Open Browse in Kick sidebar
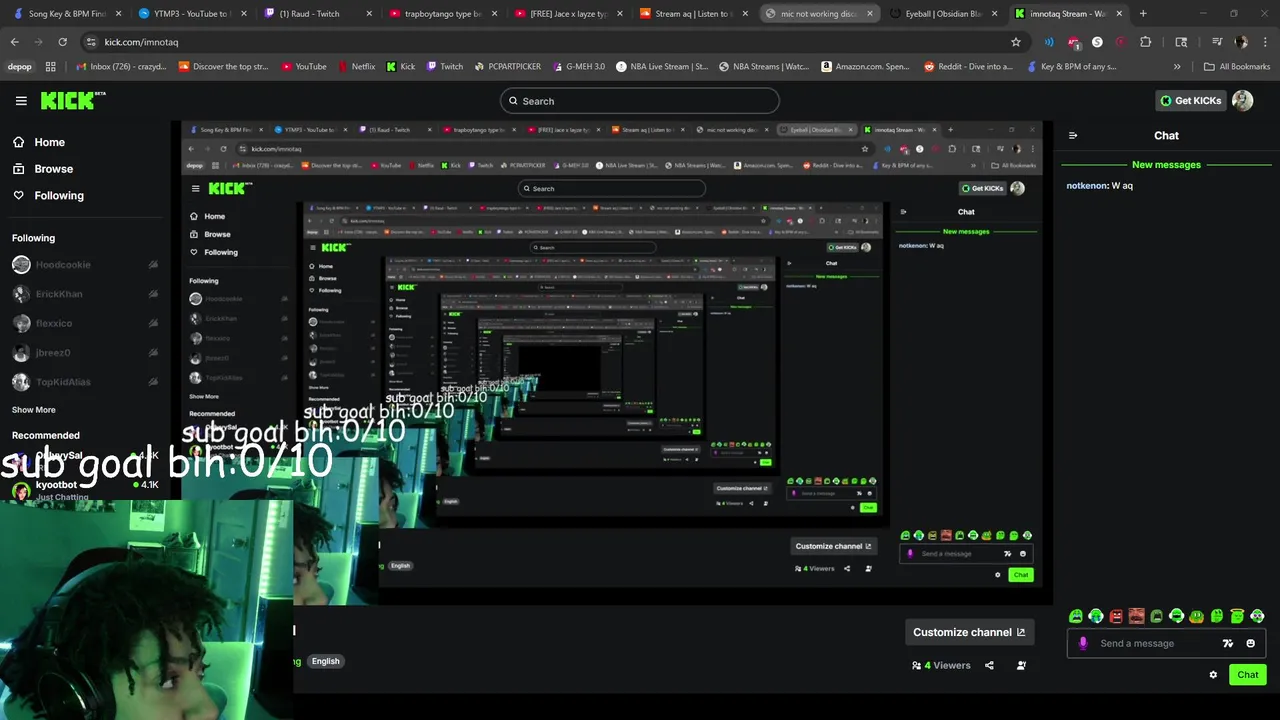Image resolution: width=1280 pixels, height=720 pixels. [42, 169]
